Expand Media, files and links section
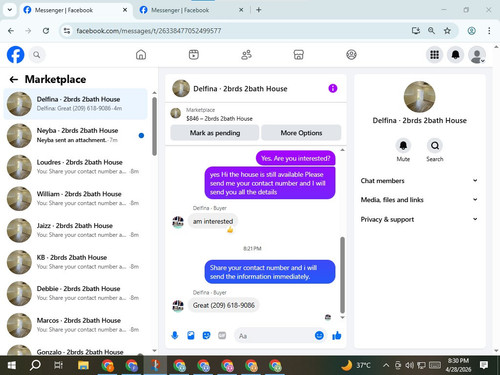The image size is (500, 375). [419, 200]
